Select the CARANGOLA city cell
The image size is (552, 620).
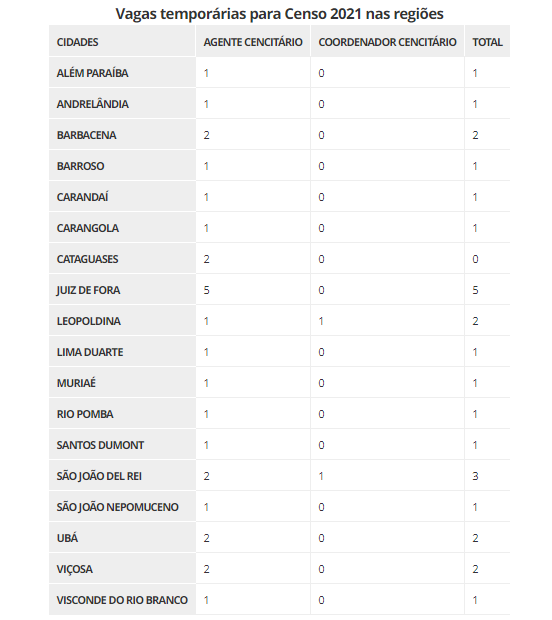coord(122,228)
